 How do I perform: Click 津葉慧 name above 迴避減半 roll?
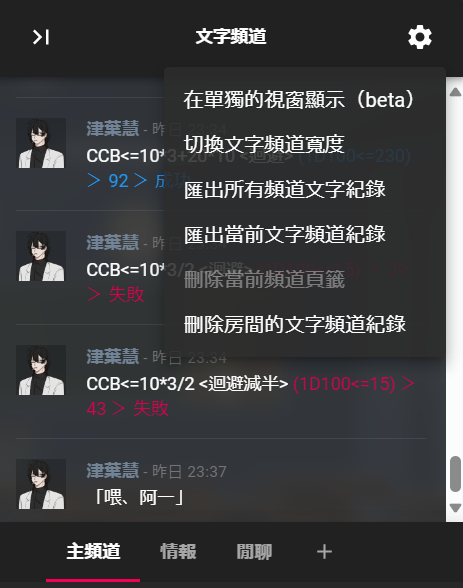(x=112, y=356)
